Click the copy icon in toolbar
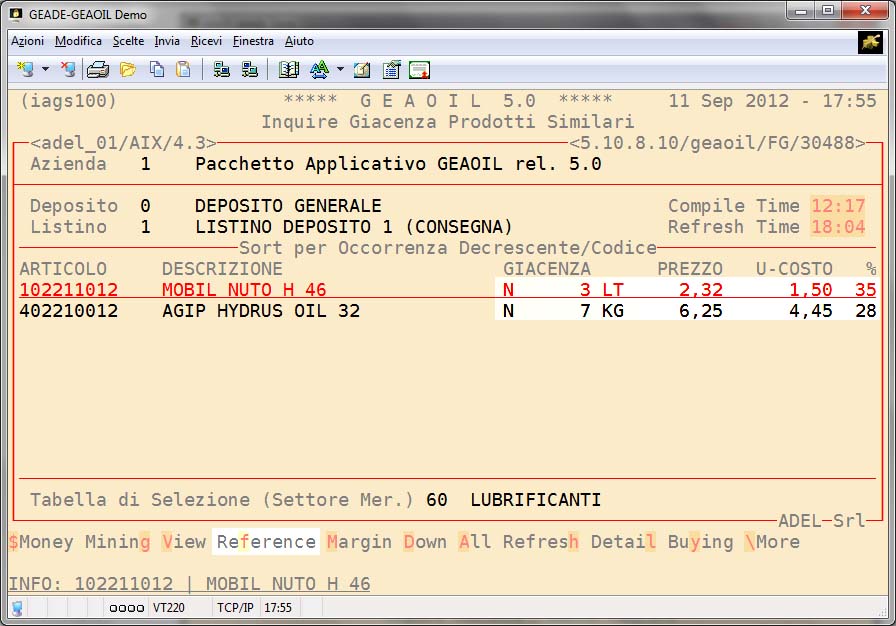The width and height of the screenshot is (896, 626). click(156, 69)
